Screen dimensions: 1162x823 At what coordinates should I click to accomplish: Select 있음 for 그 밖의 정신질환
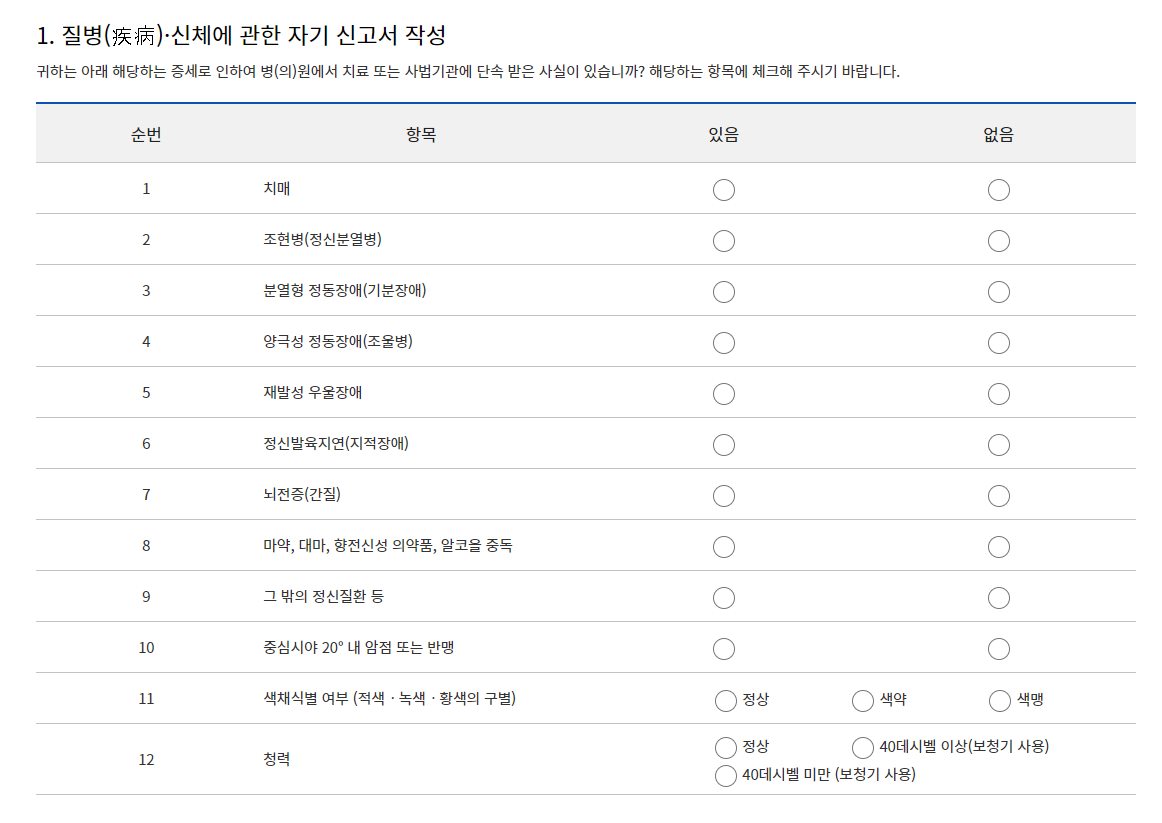point(724,597)
